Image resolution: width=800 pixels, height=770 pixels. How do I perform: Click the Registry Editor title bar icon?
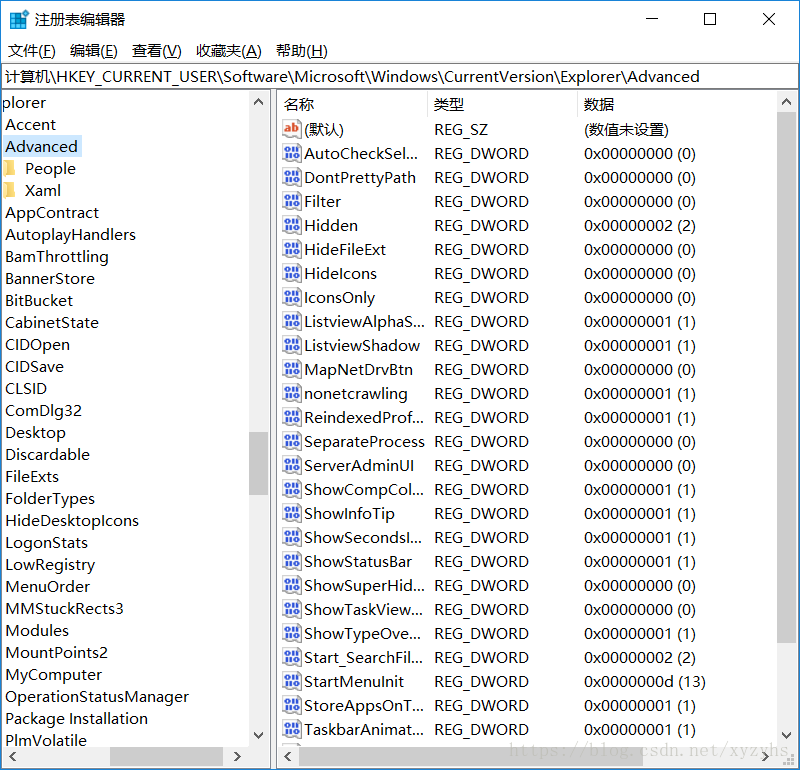pos(19,19)
